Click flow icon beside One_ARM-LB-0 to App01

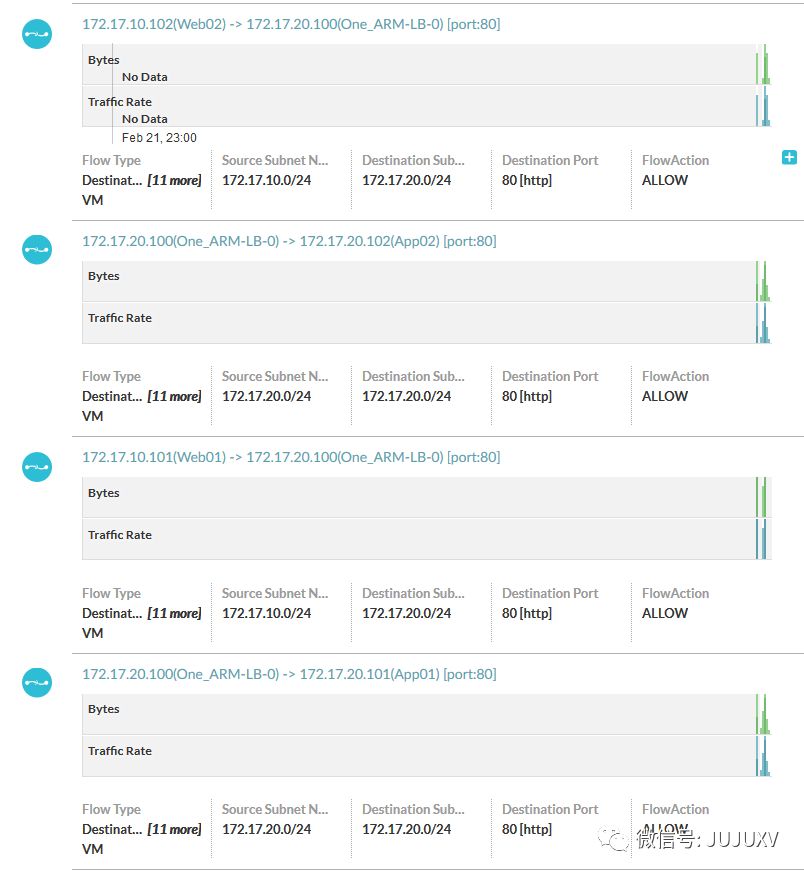click(37, 682)
